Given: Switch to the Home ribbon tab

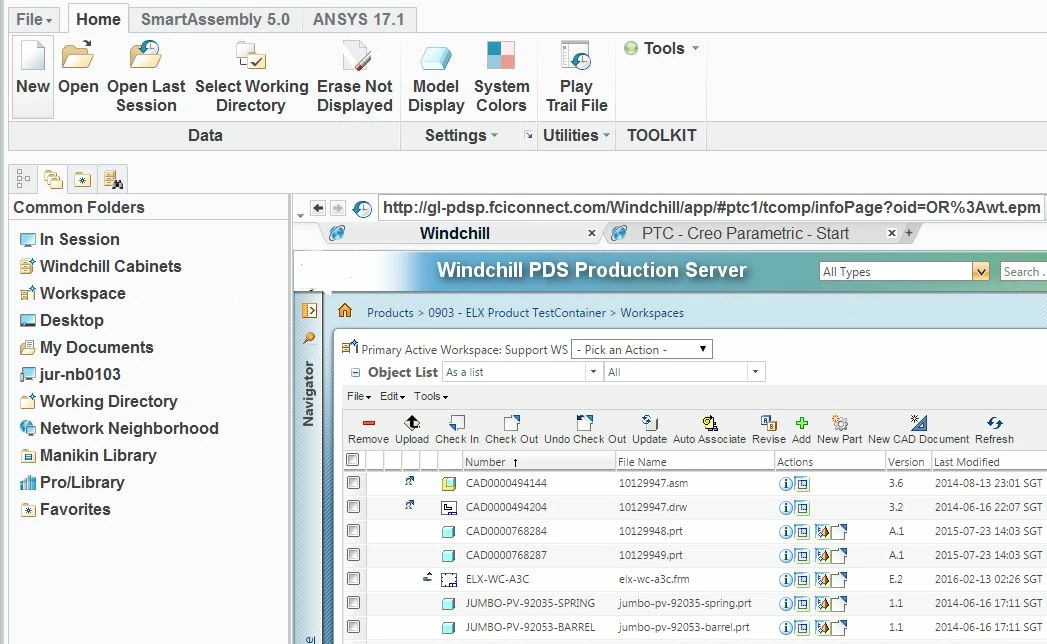Looking at the screenshot, I should click(98, 19).
